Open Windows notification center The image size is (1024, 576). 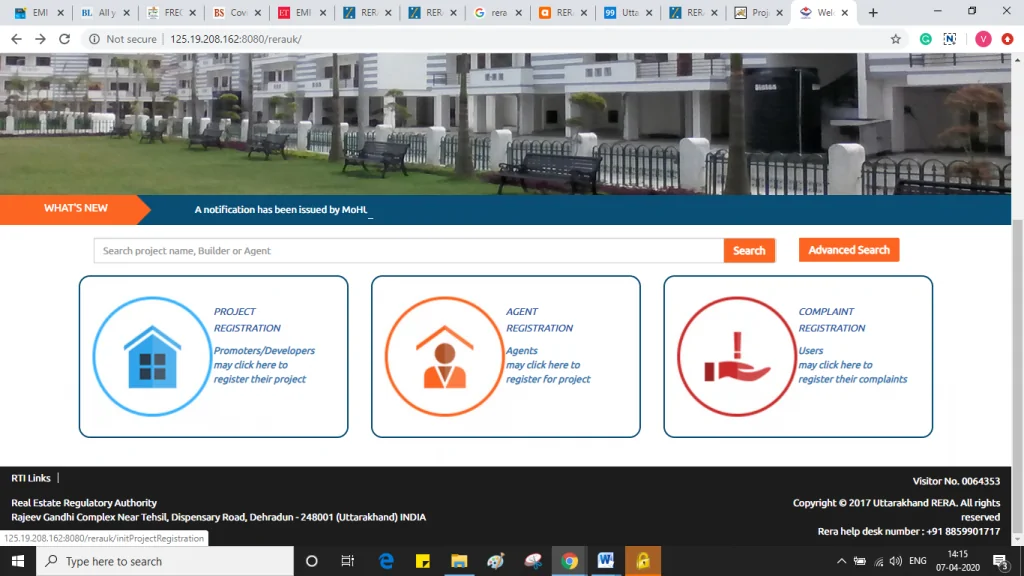999,561
